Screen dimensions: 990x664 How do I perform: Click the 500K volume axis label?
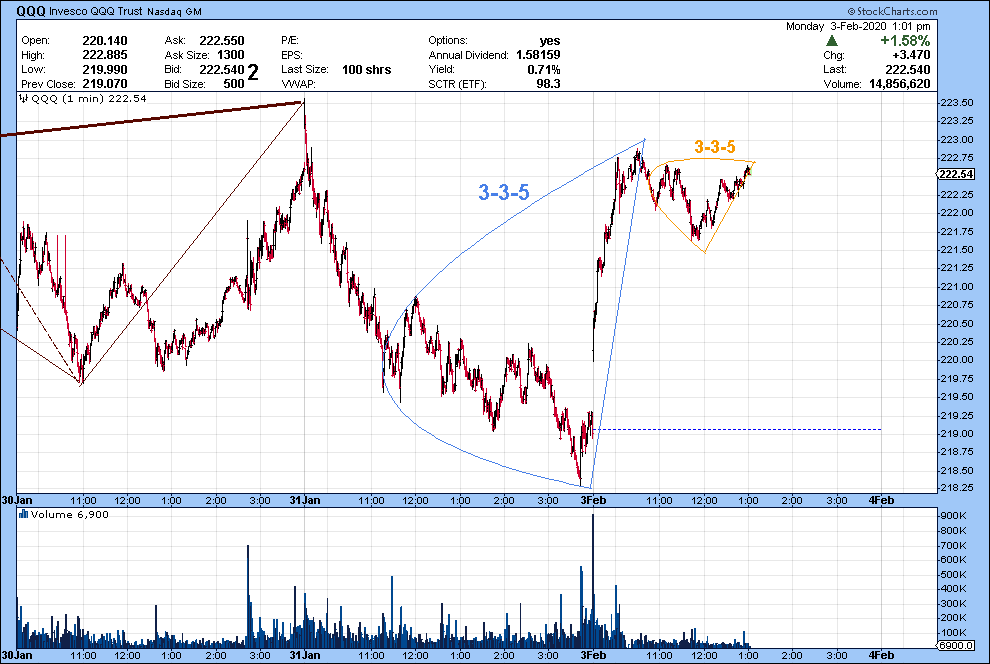click(x=953, y=574)
